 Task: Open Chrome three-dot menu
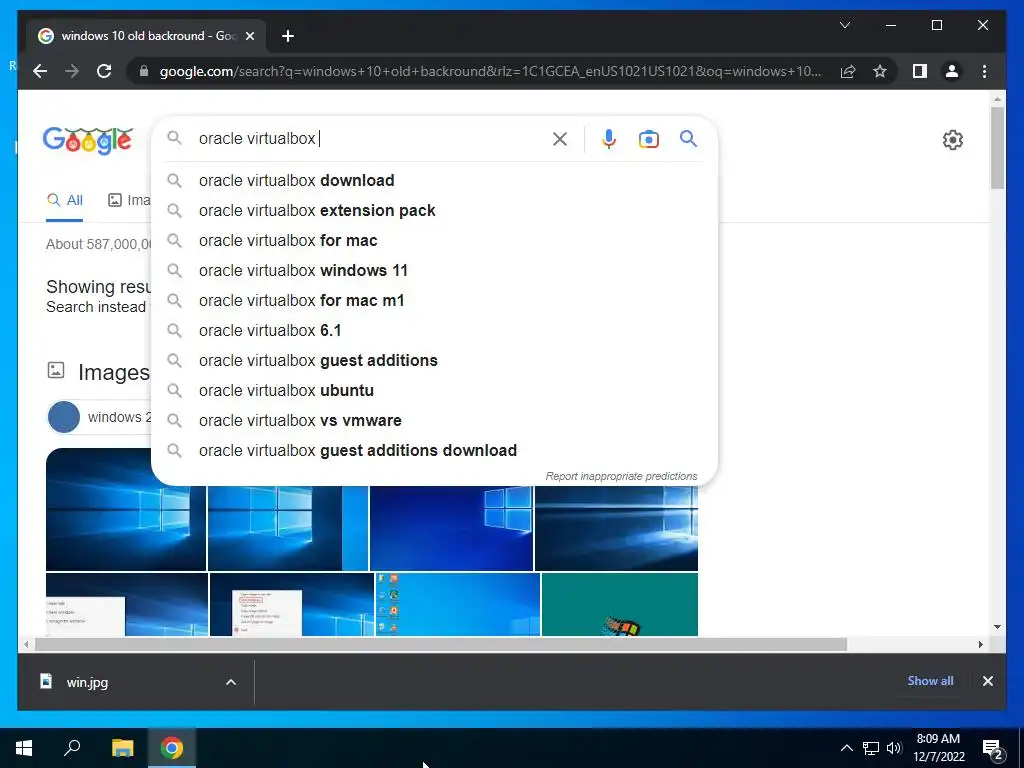click(x=984, y=71)
